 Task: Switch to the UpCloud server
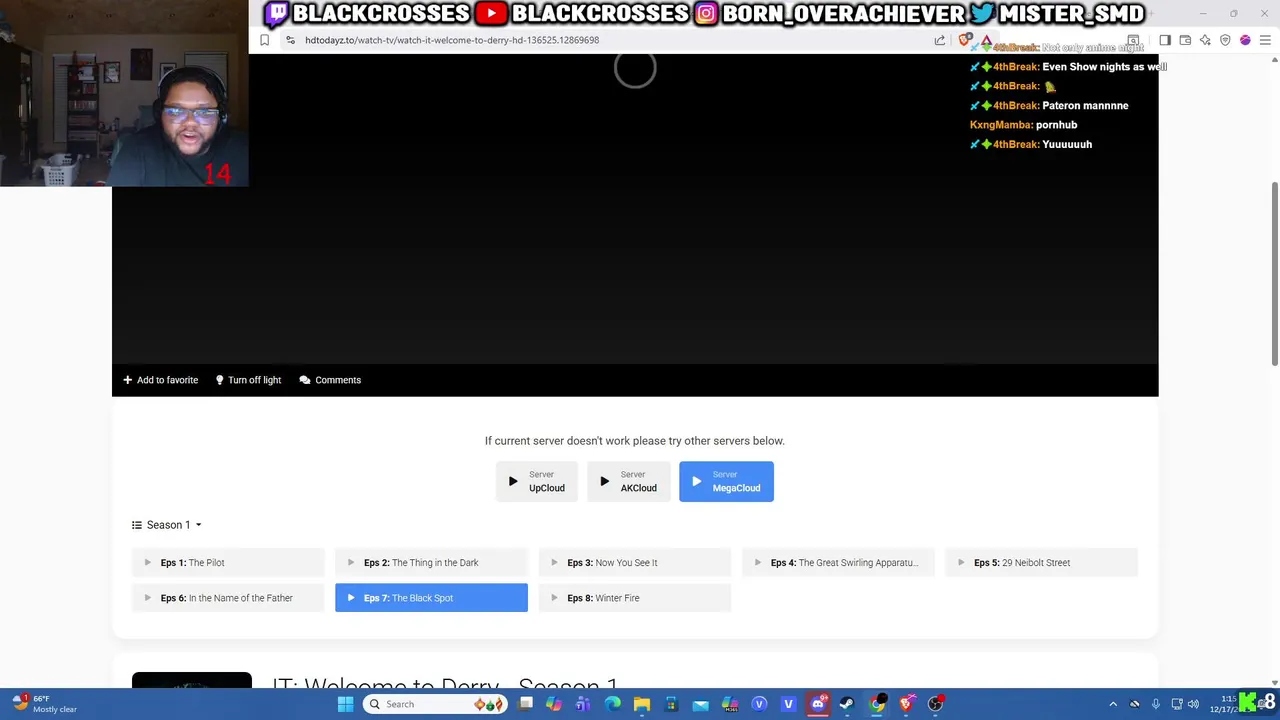point(537,481)
